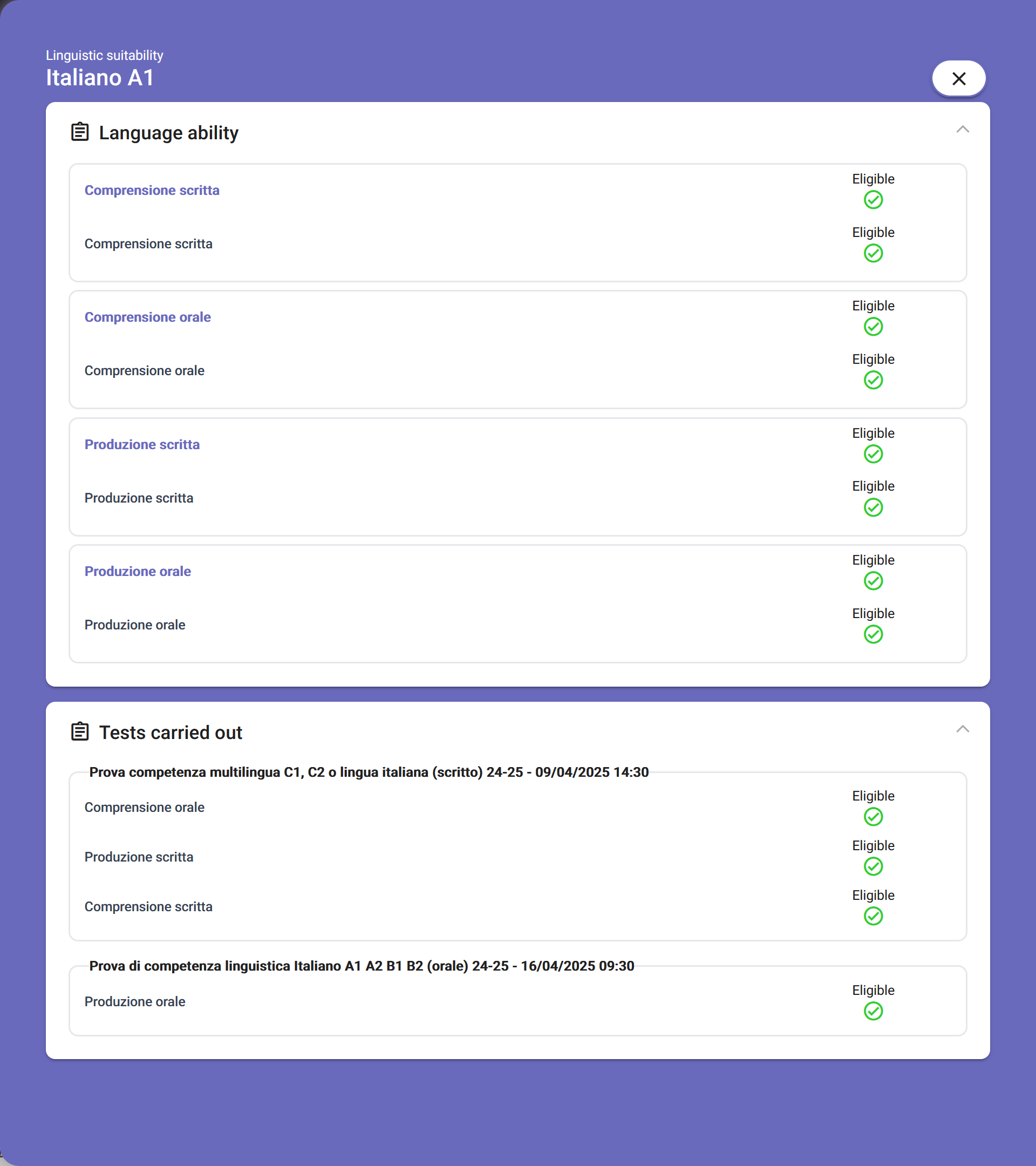Select the Language ability section title

point(168,133)
